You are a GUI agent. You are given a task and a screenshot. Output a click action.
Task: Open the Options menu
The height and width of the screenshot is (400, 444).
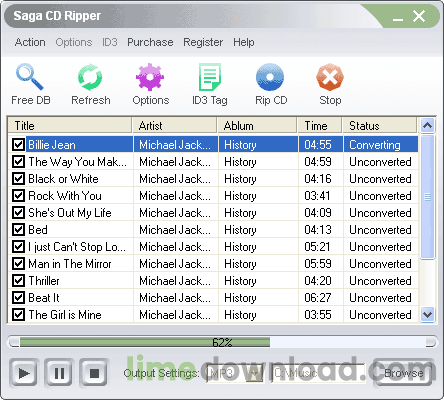[74, 42]
